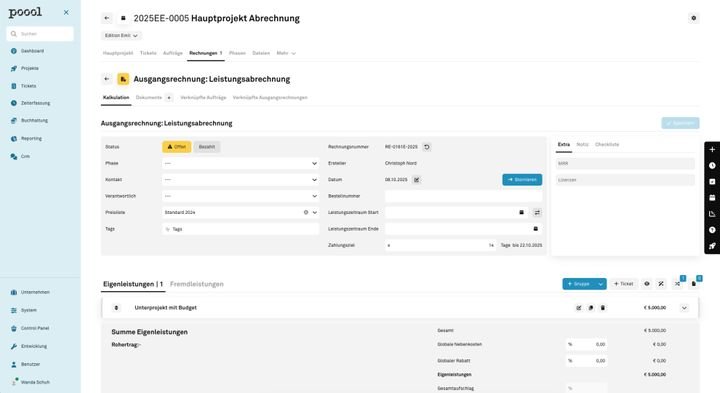The image size is (720, 393).
Task: Open the Kontakt dropdown
Action: (x=241, y=180)
